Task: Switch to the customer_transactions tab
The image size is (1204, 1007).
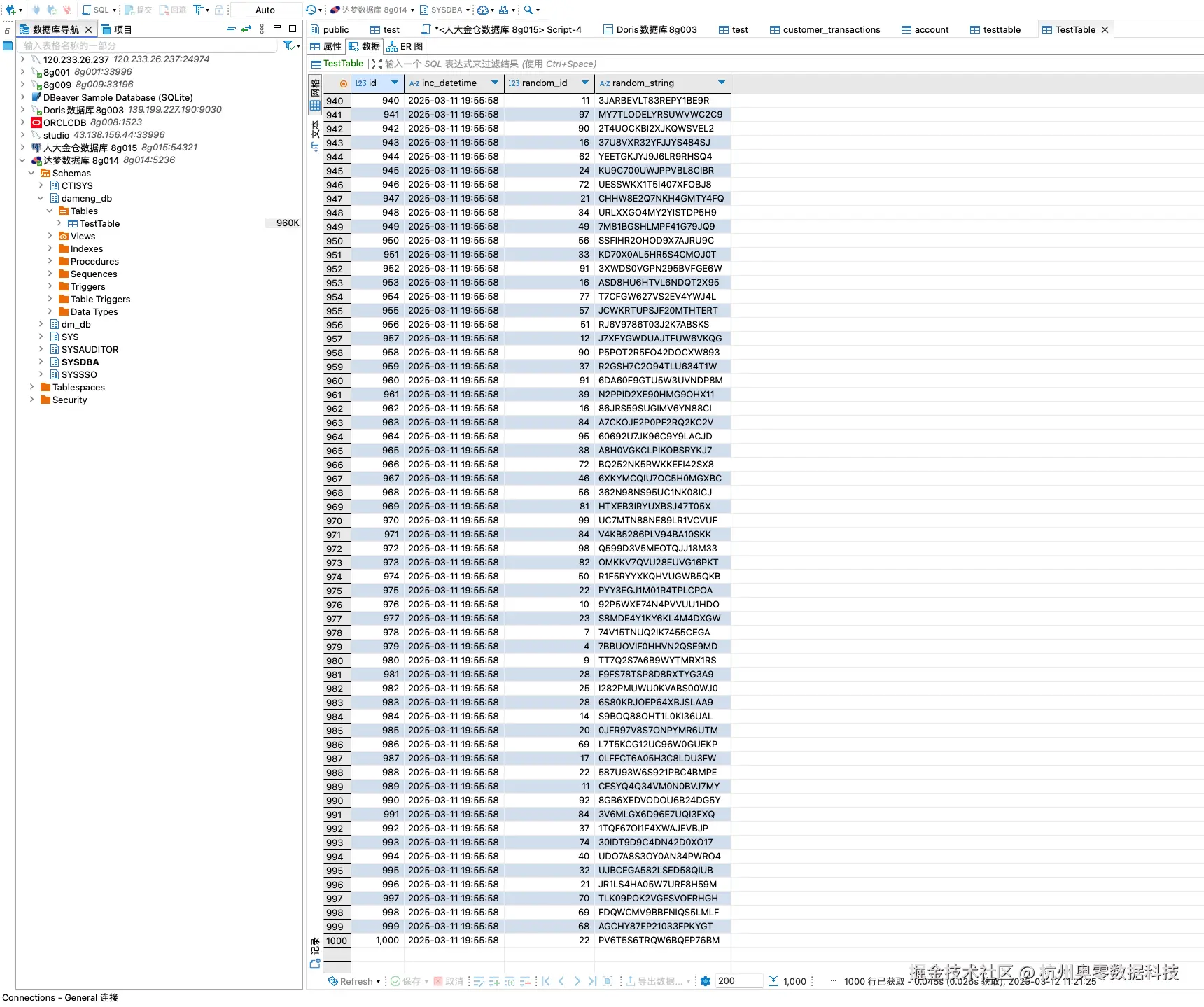Action: pos(826,29)
